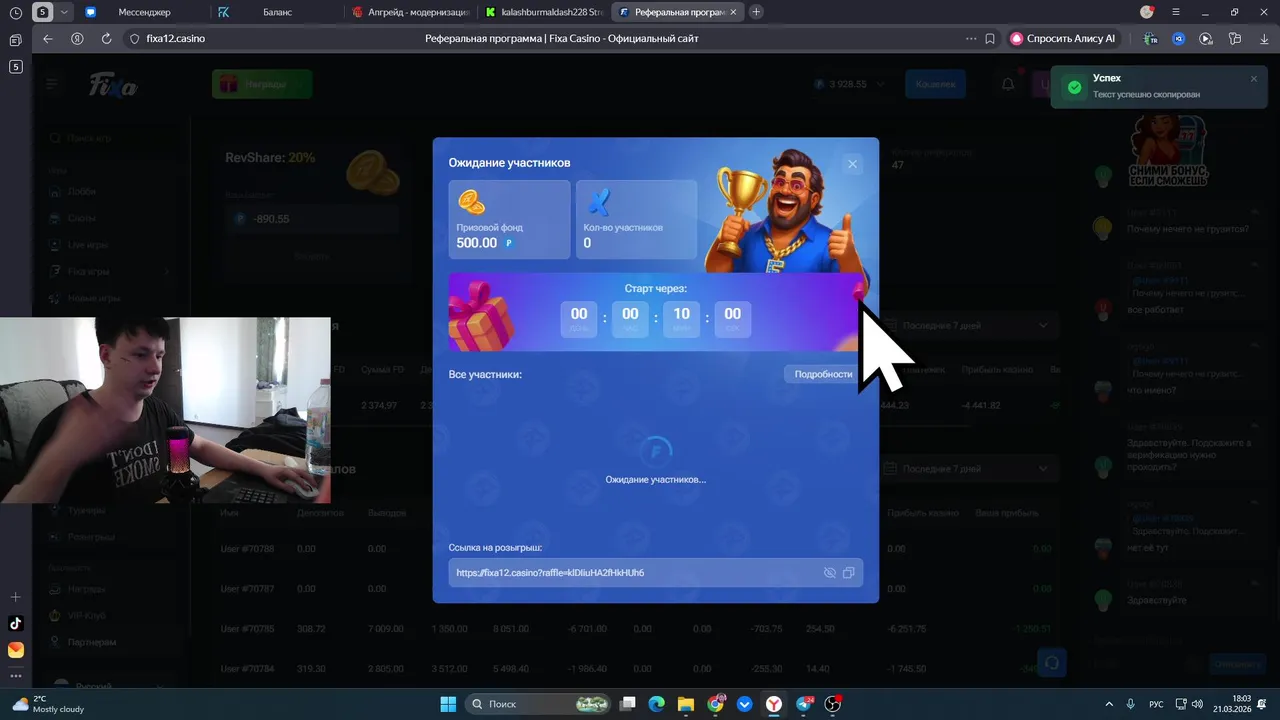The image size is (1280, 720).
Task: Open the volume tray icon
Action: 1197,704
